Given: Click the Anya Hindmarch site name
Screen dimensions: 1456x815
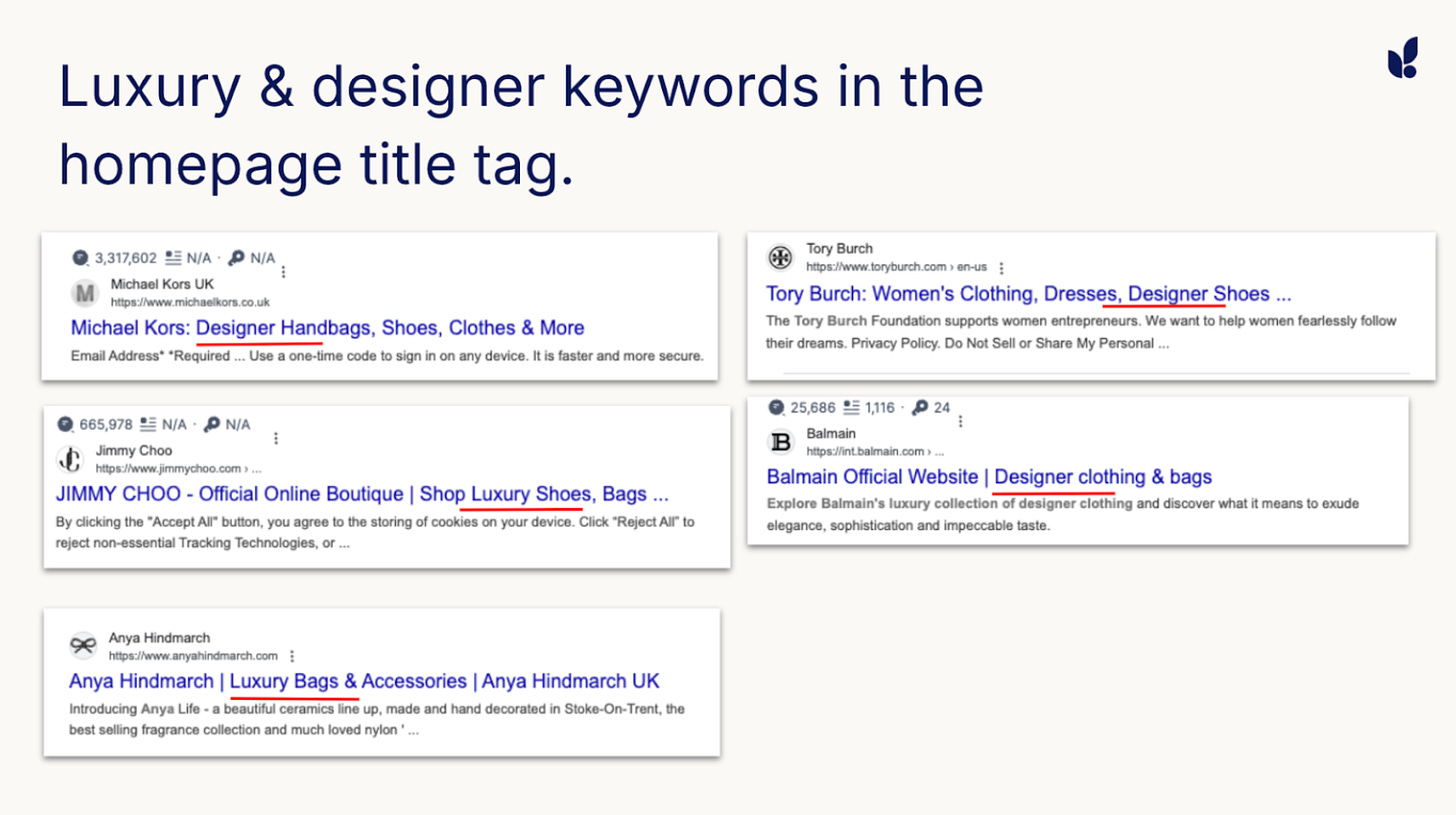Looking at the screenshot, I should click(x=159, y=637).
